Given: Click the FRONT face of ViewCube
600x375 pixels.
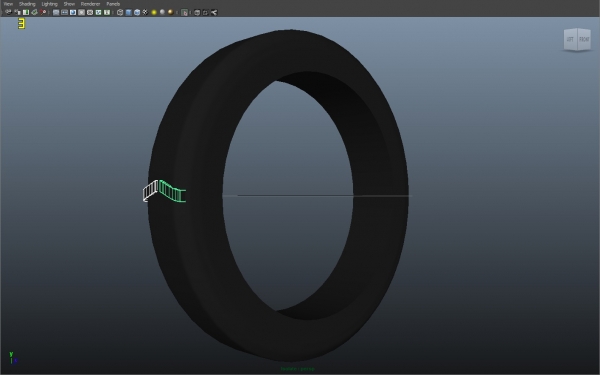Looking at the screenshot, I should tap(584, 39).
